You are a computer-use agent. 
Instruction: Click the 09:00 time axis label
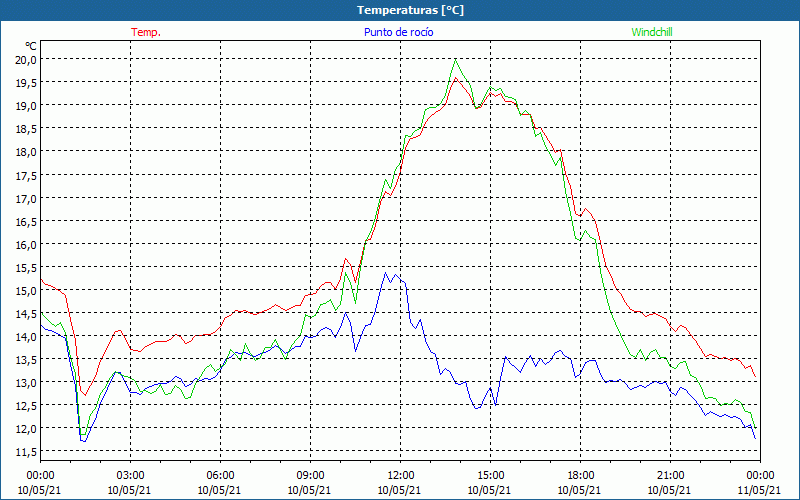pyautogui.click(x=310, y=476)
